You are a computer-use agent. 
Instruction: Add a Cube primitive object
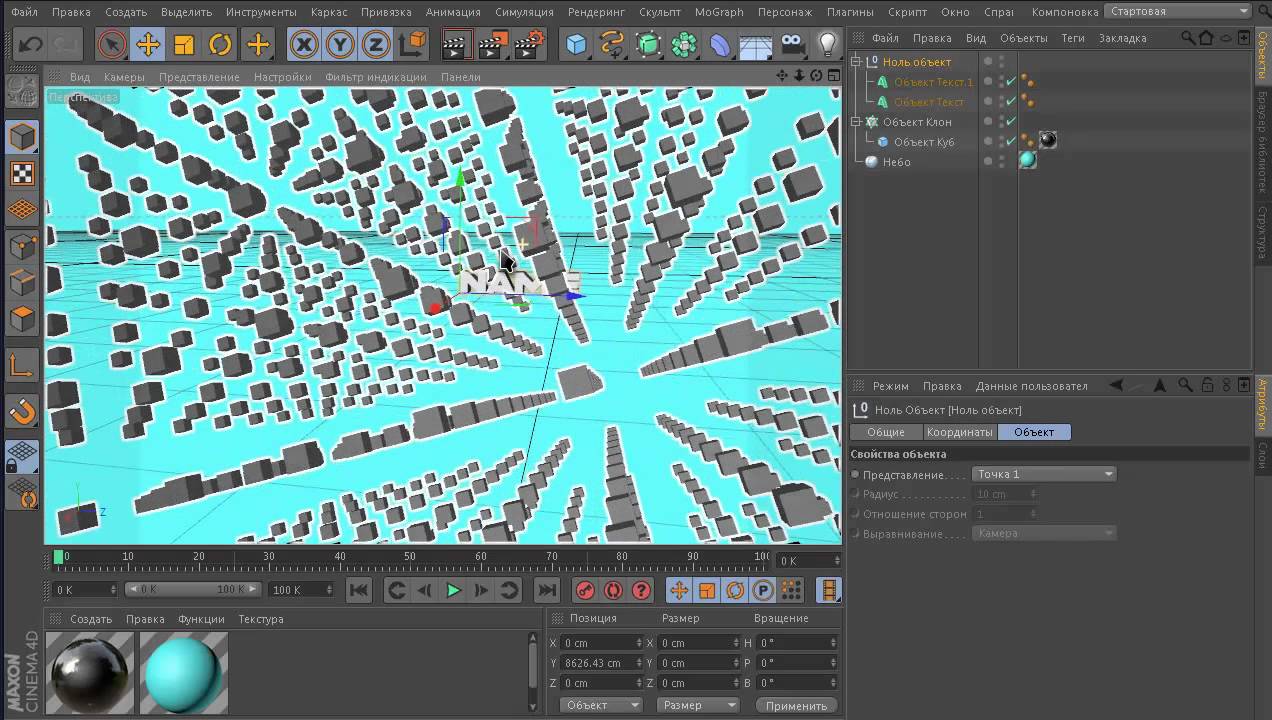pos(577,45)
